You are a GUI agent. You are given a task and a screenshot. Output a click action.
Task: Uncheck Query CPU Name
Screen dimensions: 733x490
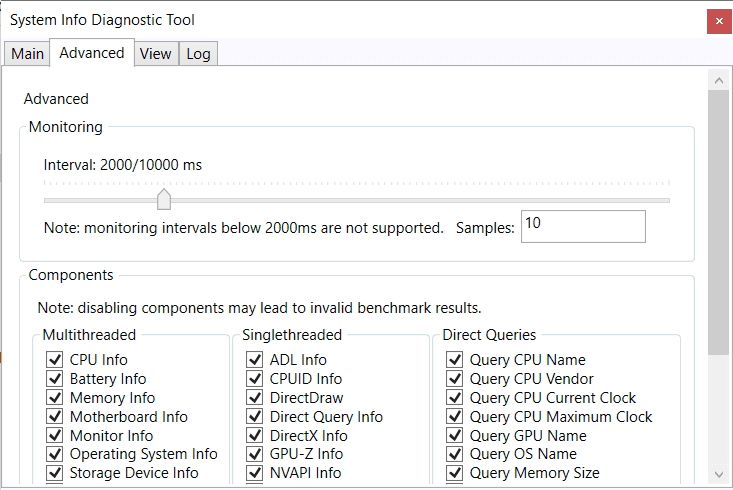click(x=454, y=360)
